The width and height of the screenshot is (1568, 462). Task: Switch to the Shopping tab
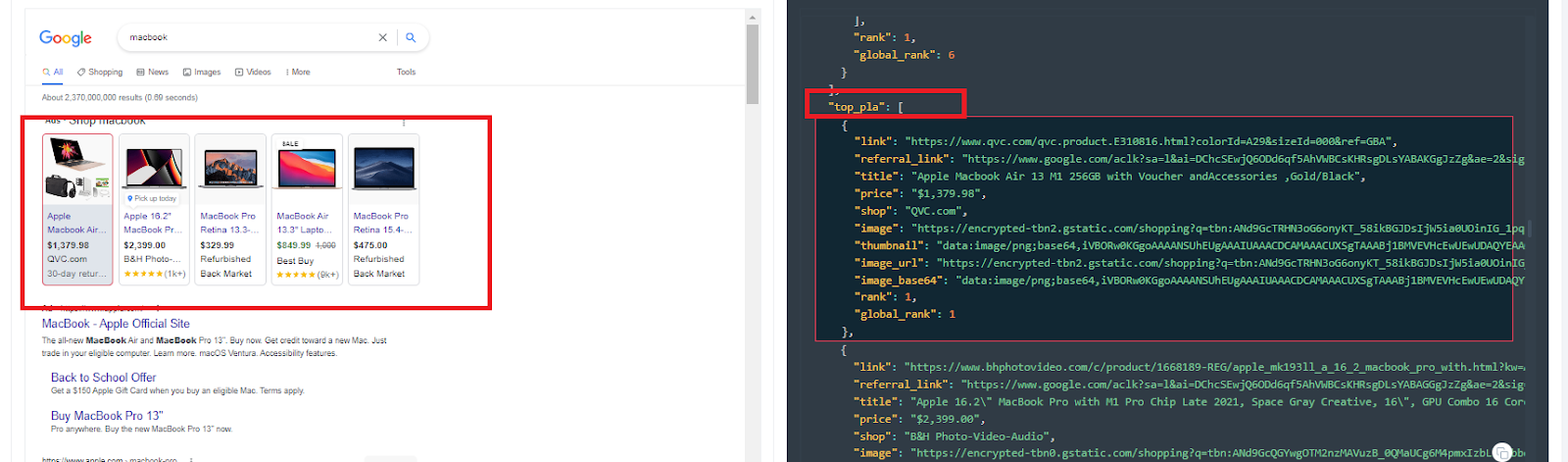100,72
